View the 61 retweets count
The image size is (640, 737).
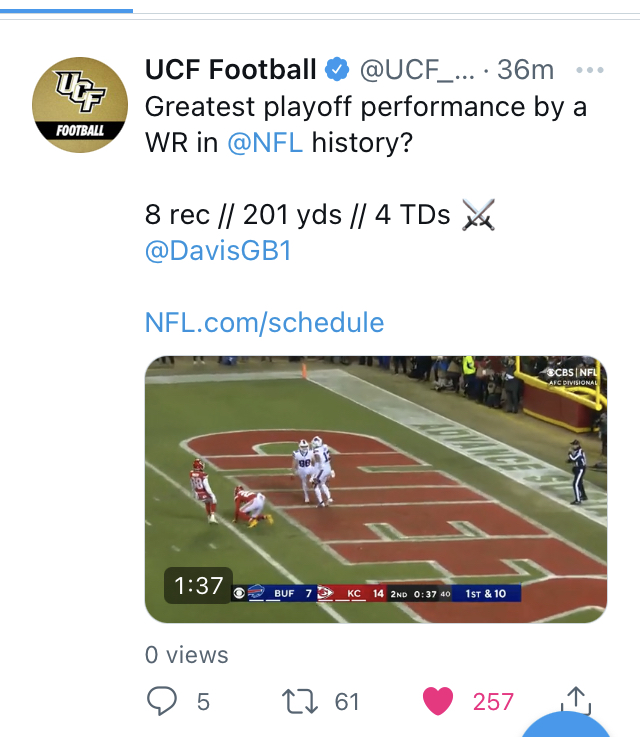pyautogui.click(x=347, y=702)
